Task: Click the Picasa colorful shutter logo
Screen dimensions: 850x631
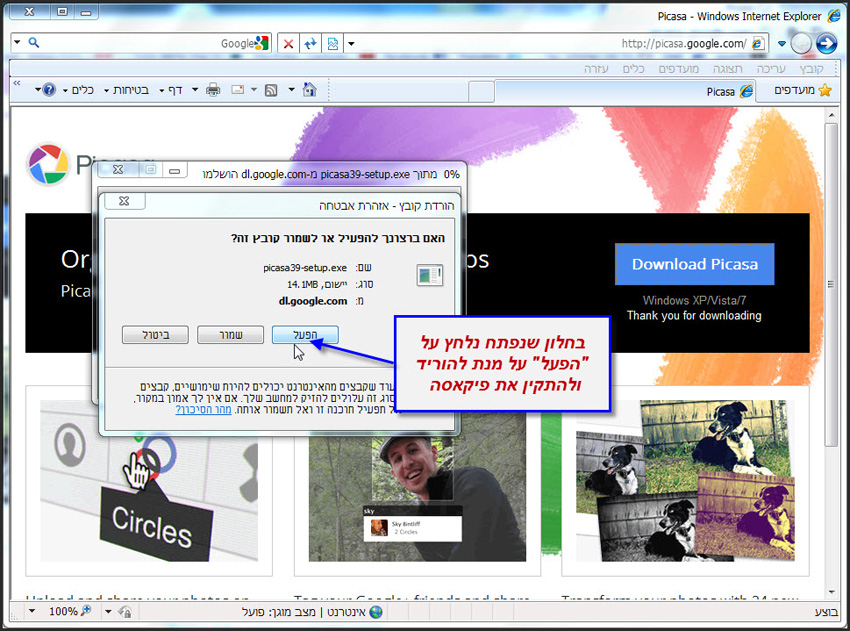Action: [x=48, y=164]
